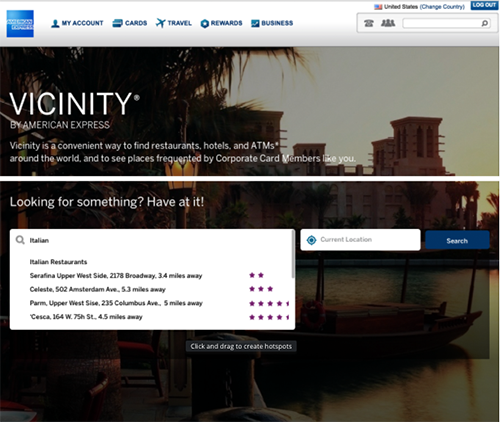
Task: Select Serafina Upper West Side result
Action: [116, 276]
